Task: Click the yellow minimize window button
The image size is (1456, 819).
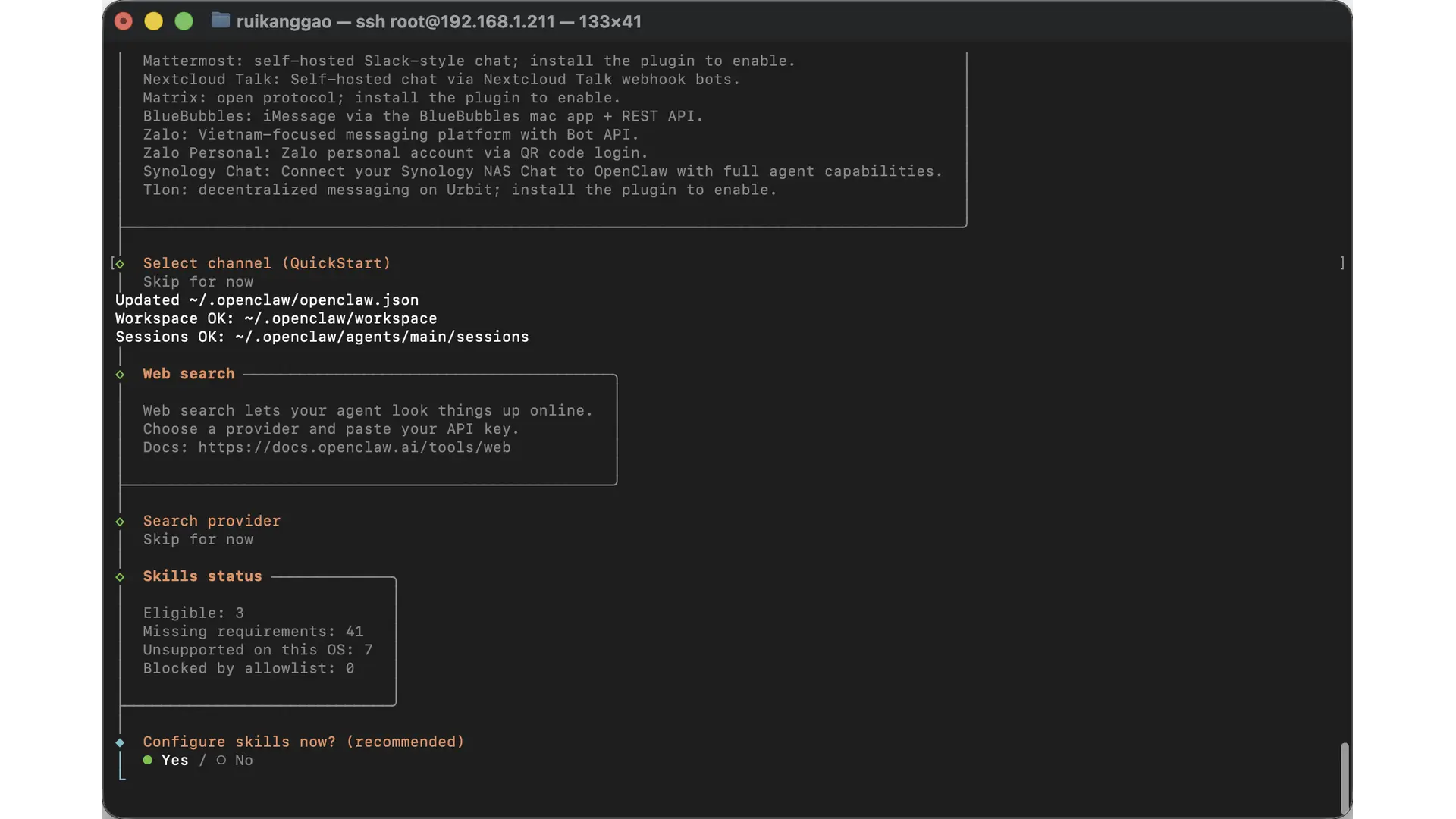Action: [153, 21]
